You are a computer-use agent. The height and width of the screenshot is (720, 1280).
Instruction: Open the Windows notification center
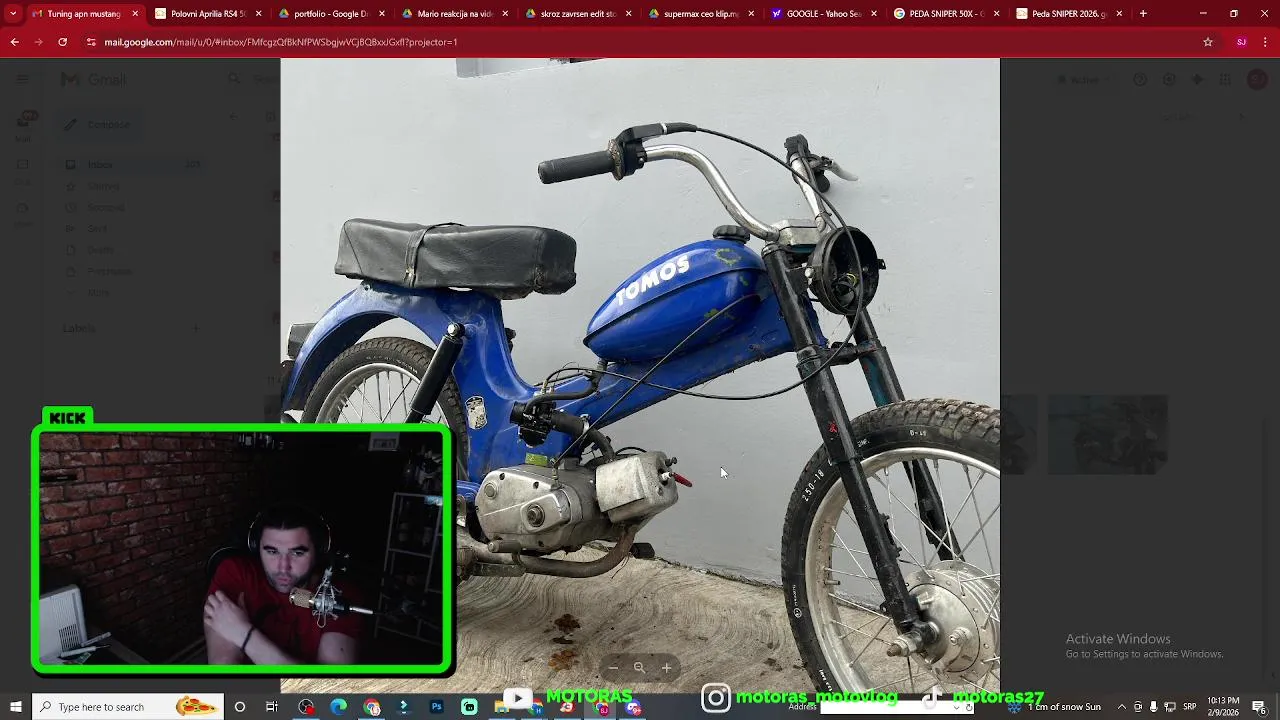coord(1259,707)
